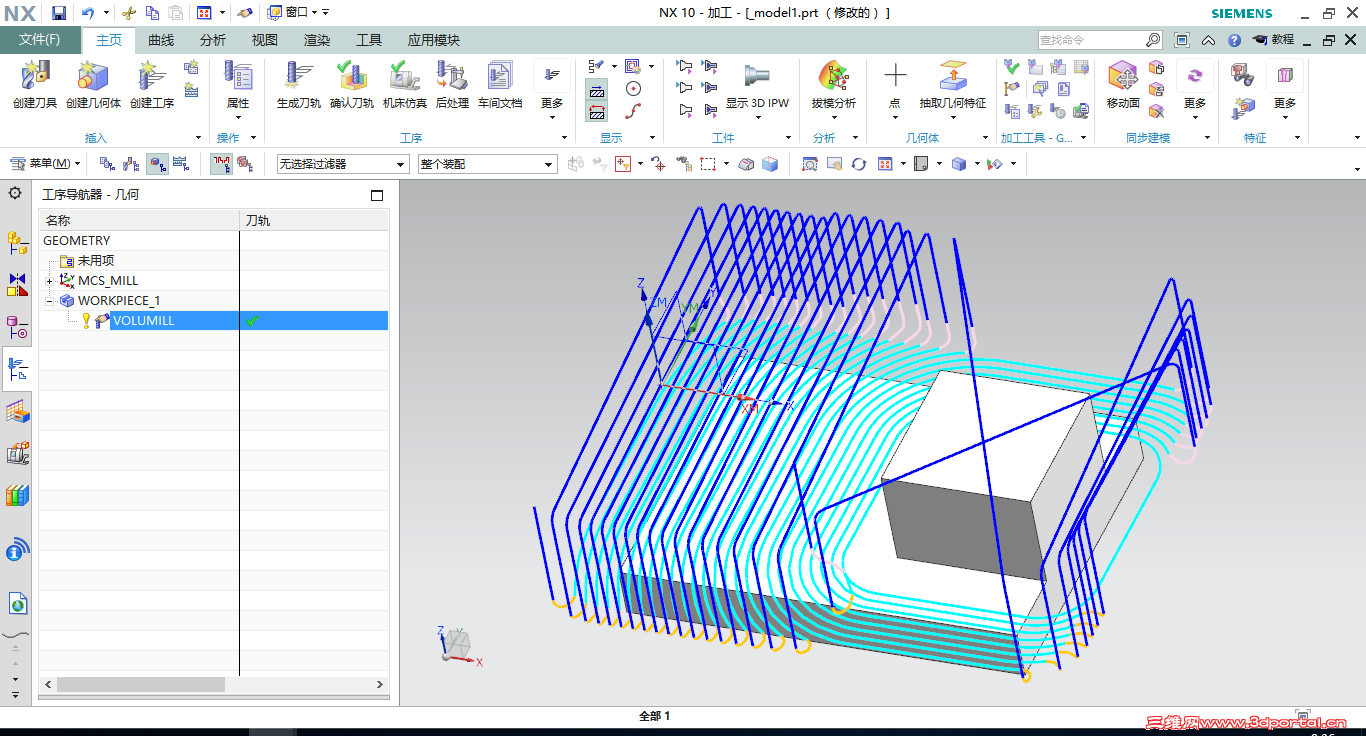
Task: Click the Create Operation (创建工序) icon
Action: tap(151, 77)
